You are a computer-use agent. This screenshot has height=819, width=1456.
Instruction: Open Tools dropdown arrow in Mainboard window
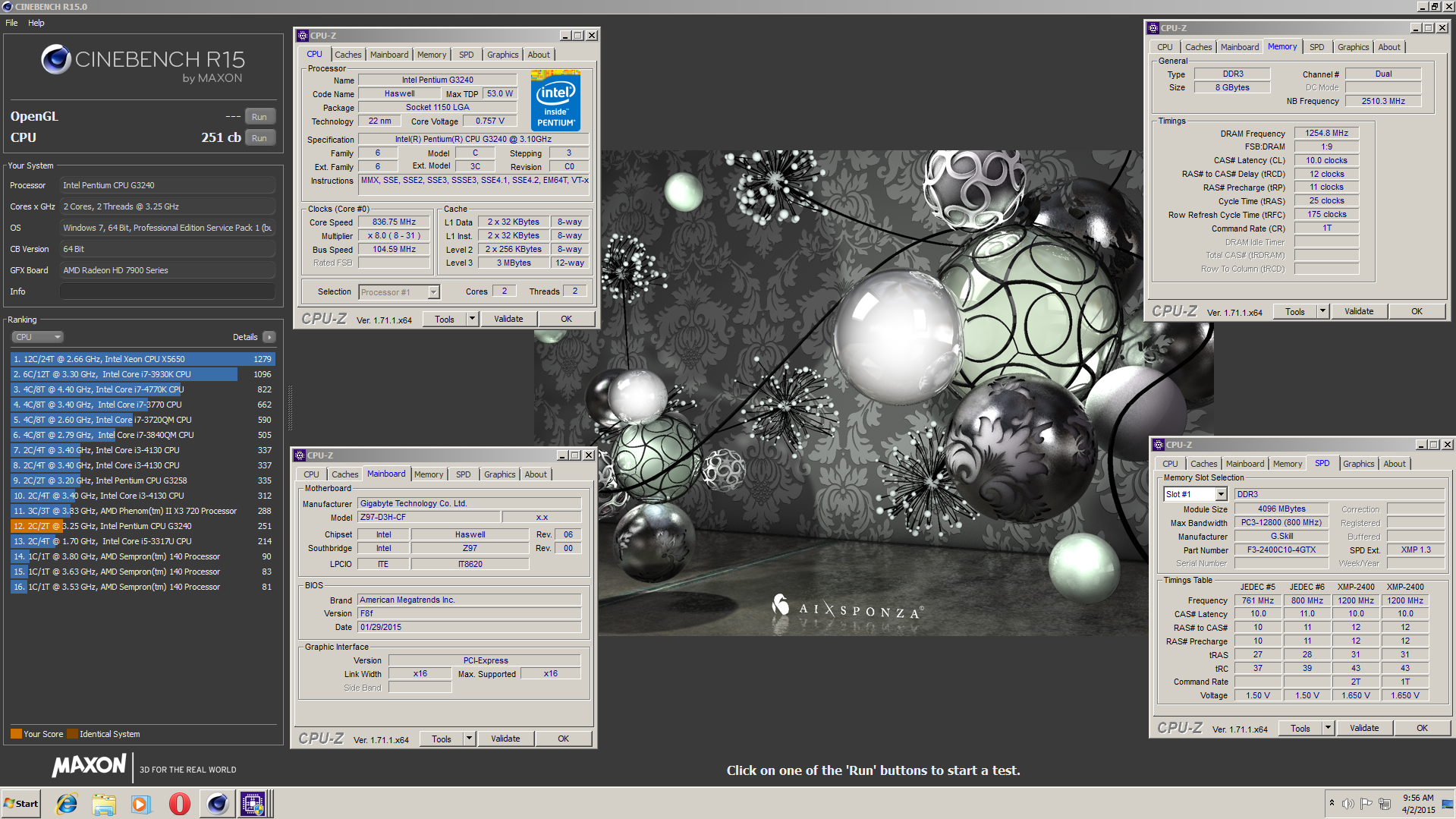[x=469, y=739]
